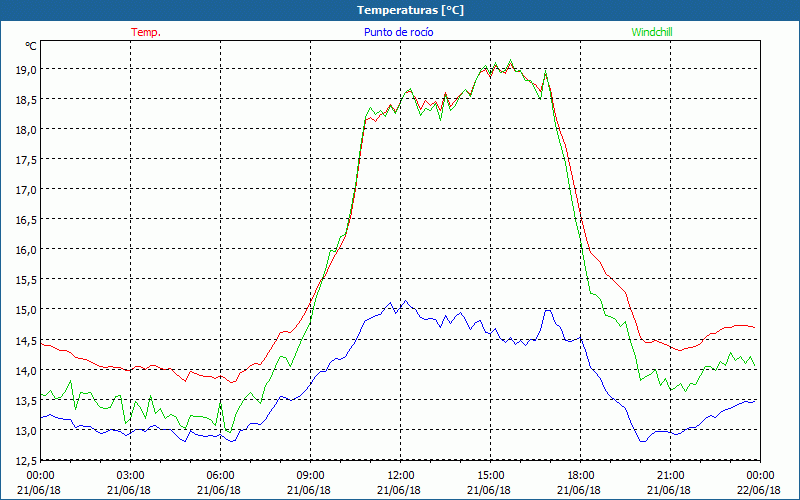Click the 12:00 time axis label
The width and height of the screenshot is (800, 500).
(x=401, y=476)
